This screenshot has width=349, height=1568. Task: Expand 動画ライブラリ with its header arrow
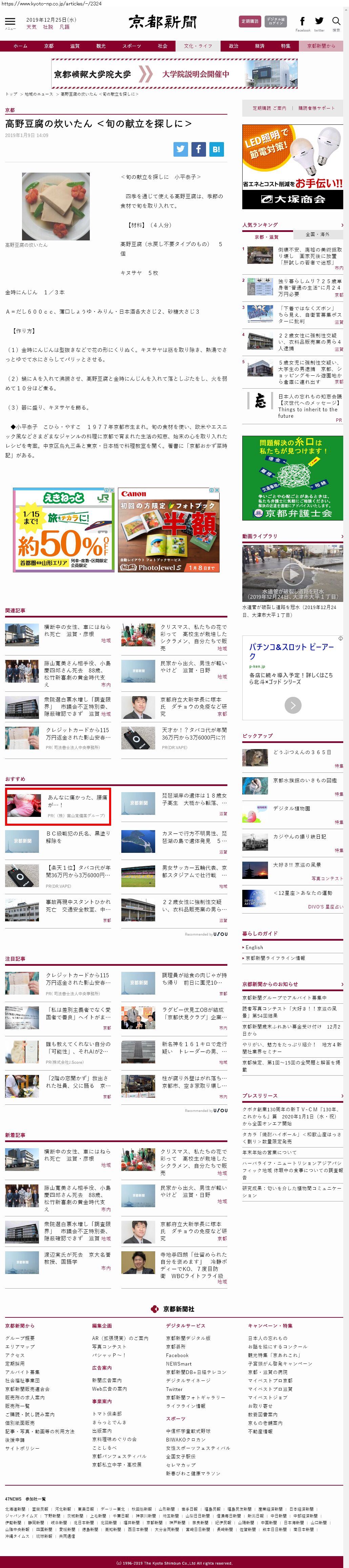point(342,536)
